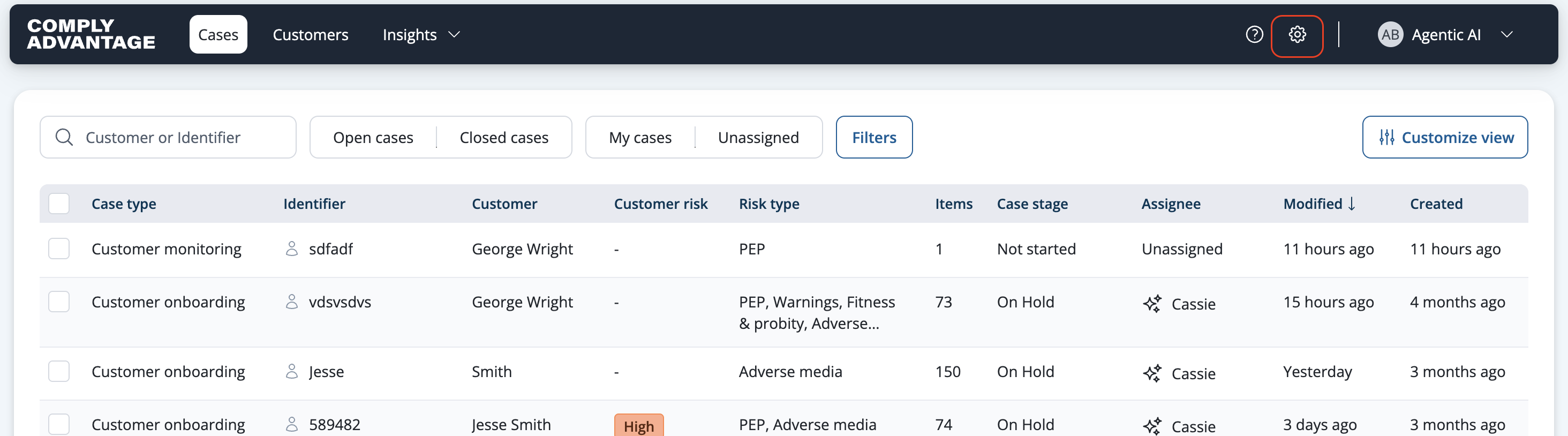The image size is (1568, 436).
Task: Click the Adverse media risk type cell
Action: pos(791,372)
